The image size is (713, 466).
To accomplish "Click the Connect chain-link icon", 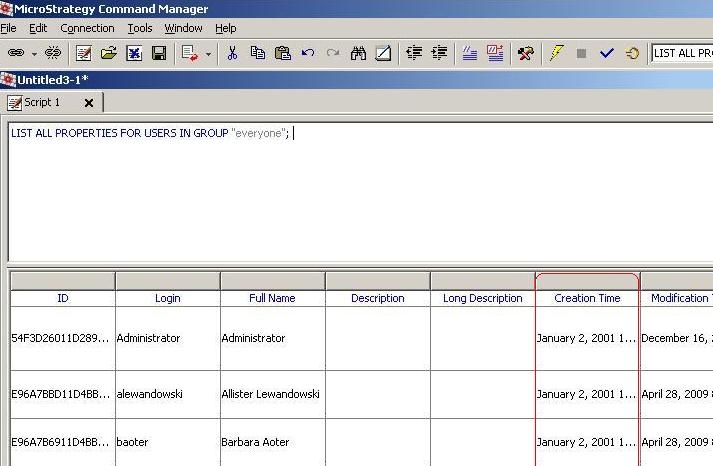I will point(16,53).
